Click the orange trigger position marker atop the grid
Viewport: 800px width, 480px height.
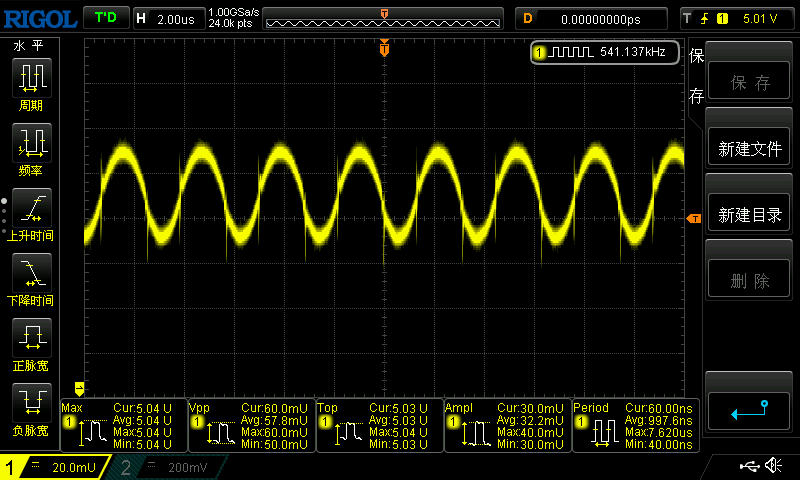384,49
